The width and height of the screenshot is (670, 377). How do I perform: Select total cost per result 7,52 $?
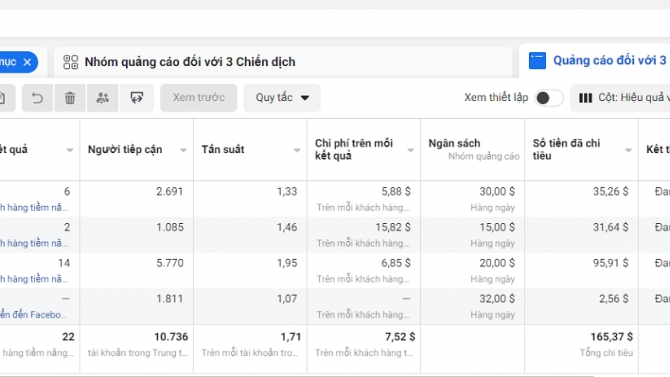[x=400, y=337]
